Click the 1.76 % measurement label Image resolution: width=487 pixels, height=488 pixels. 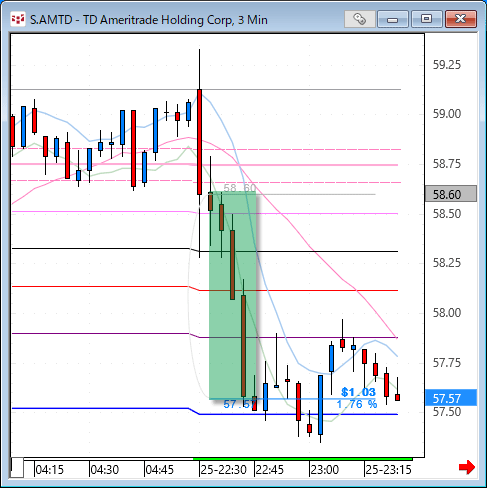(x=357, y=404)
